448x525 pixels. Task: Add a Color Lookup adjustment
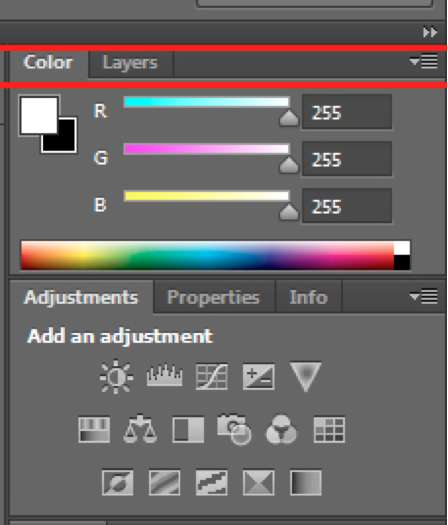[x=329, y=430]
